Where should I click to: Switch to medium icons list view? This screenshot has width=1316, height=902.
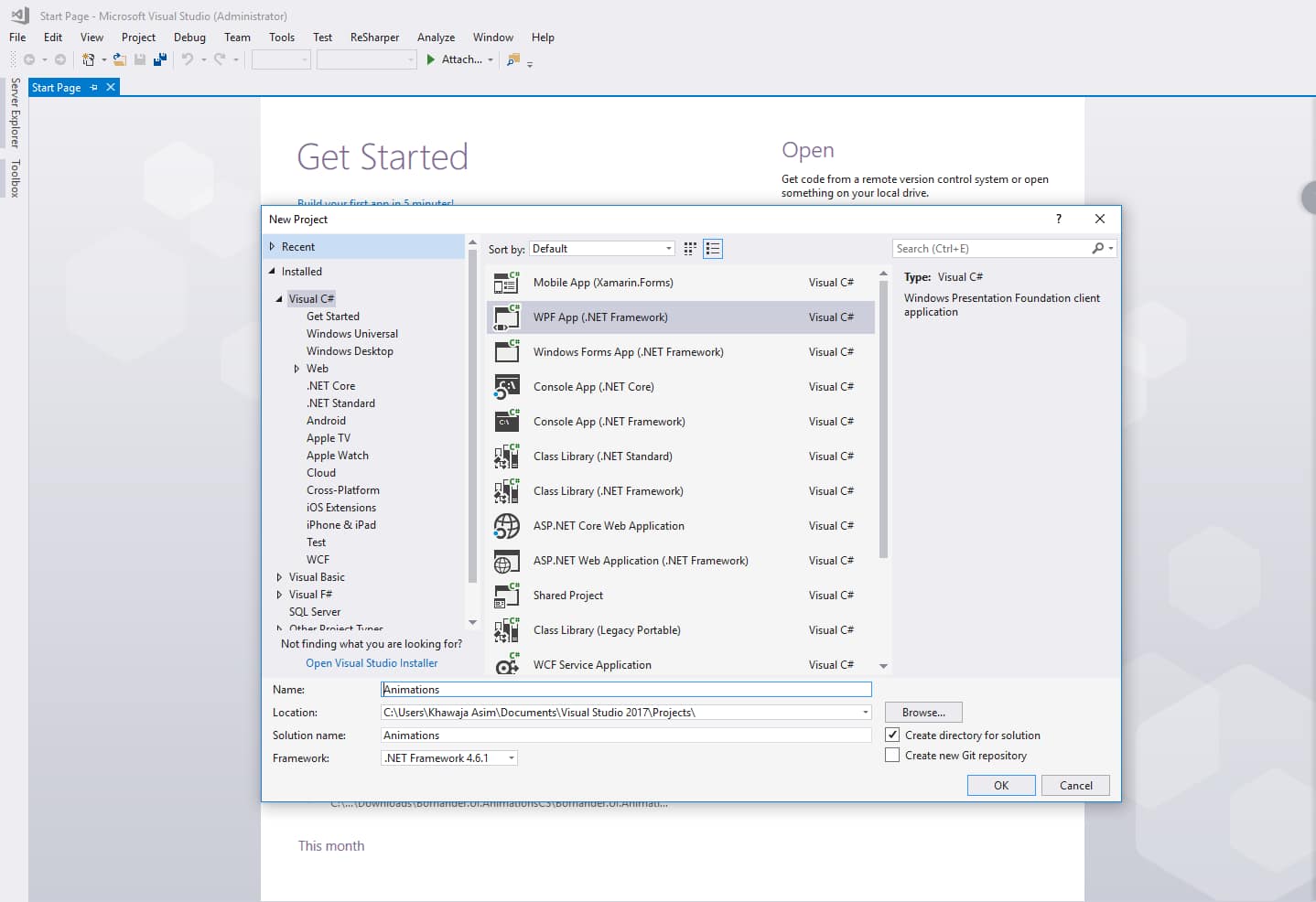click(x=713, y=249)
